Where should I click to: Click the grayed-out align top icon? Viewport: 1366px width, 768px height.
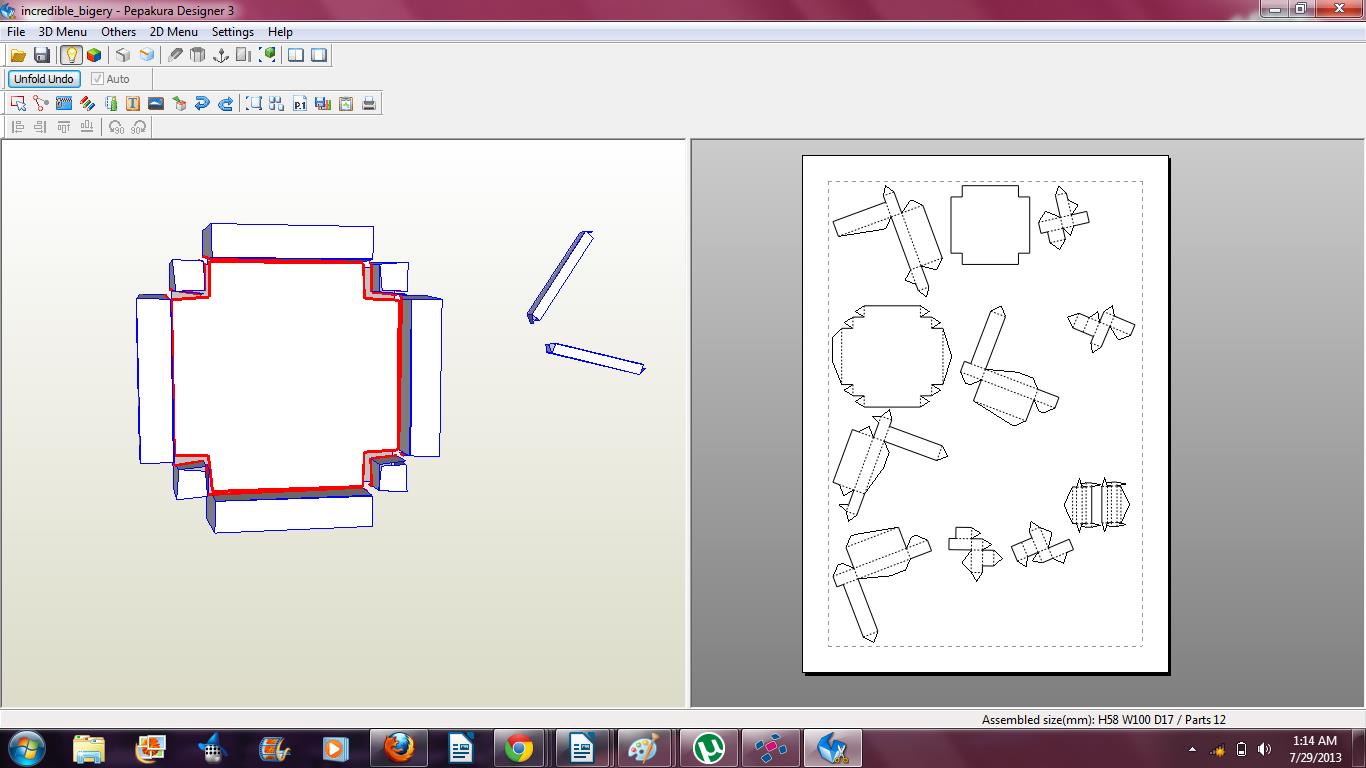click(x=64, y=127)
